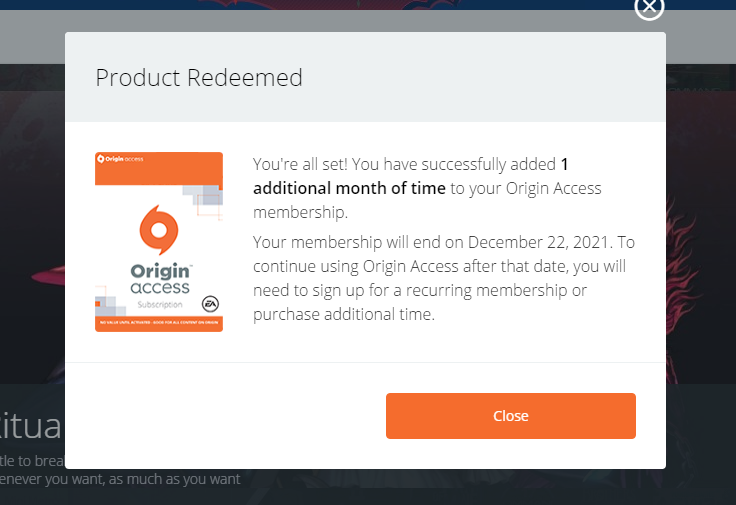Click the EA logo on the card
This screenshot has height=505, width=736.
210,301
